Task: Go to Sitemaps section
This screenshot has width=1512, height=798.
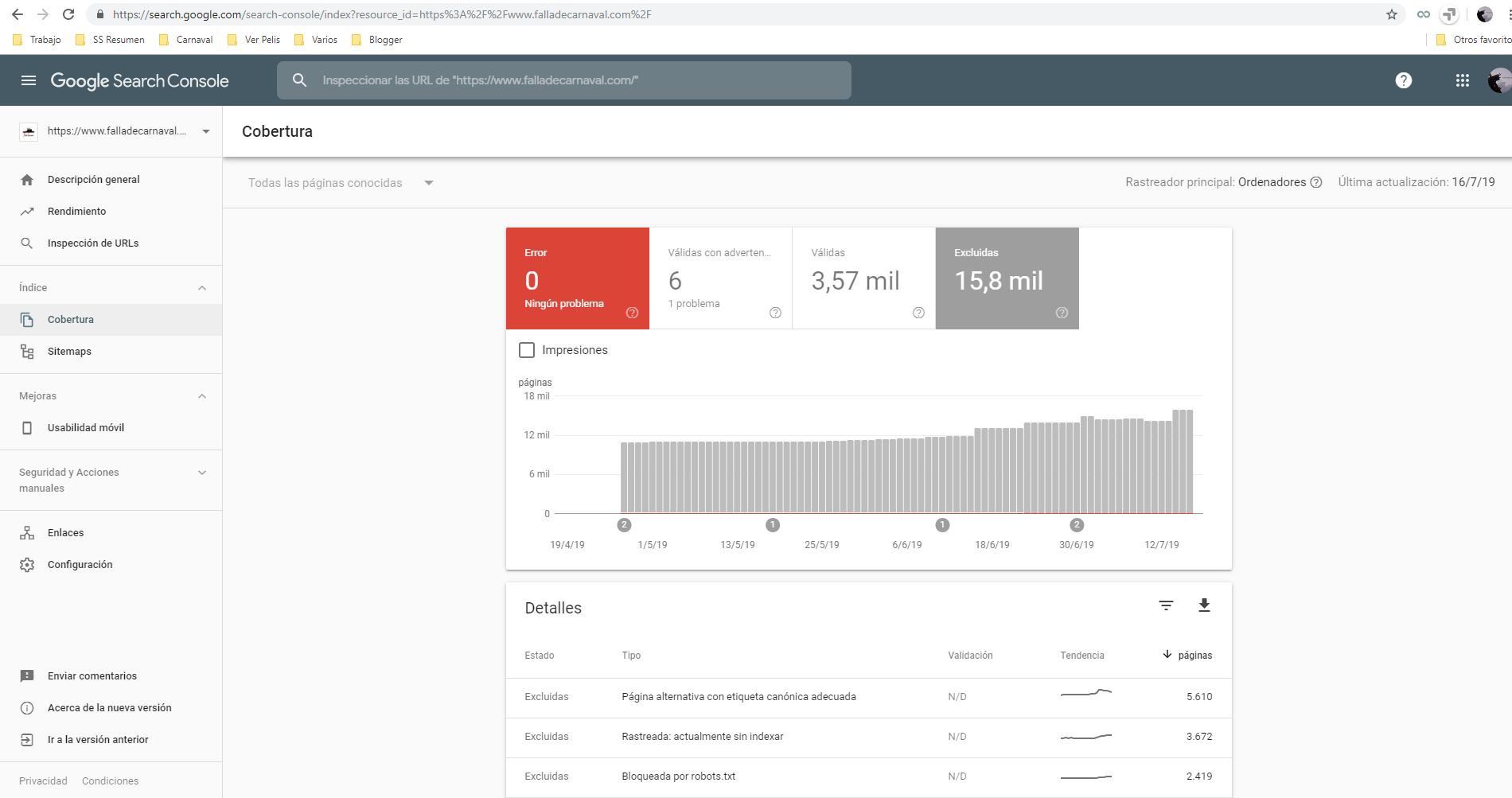Action: (69, 352)
